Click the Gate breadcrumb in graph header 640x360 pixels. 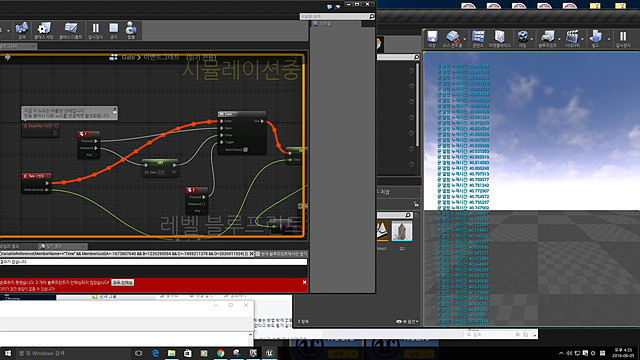pyautogui.click(x=128, y=58)
